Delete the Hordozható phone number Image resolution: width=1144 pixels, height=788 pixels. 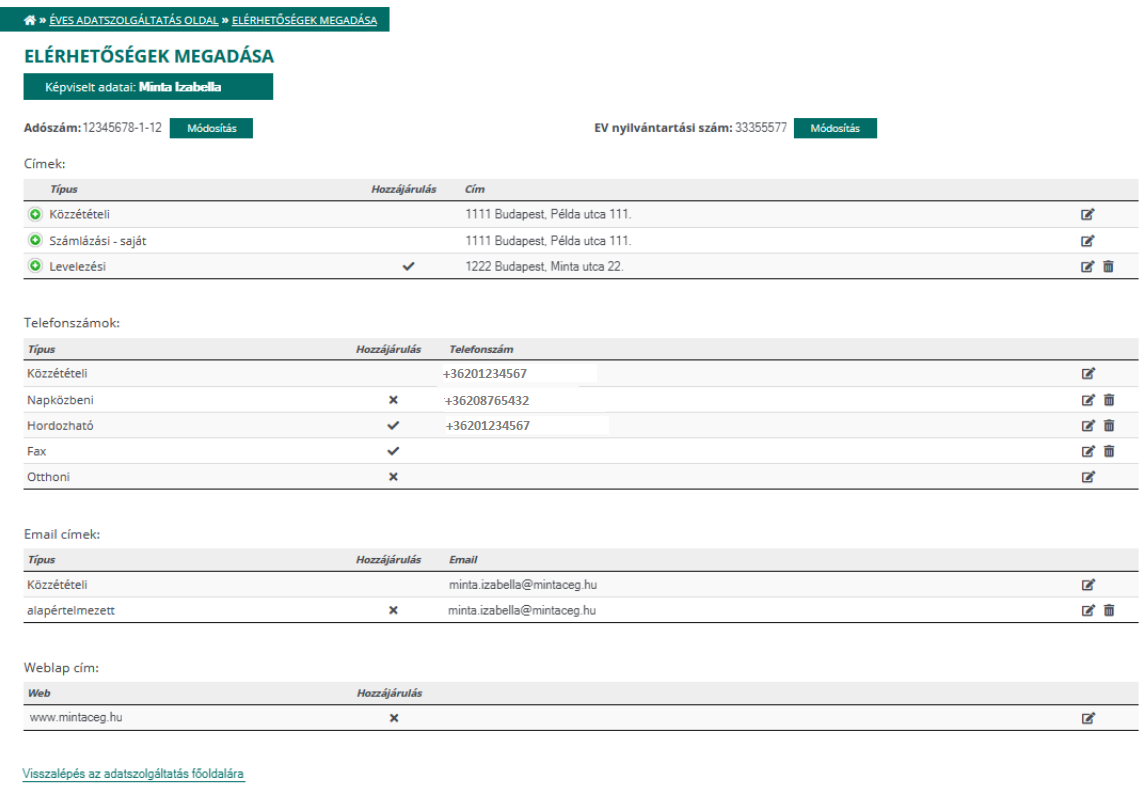coord(1109,425)
